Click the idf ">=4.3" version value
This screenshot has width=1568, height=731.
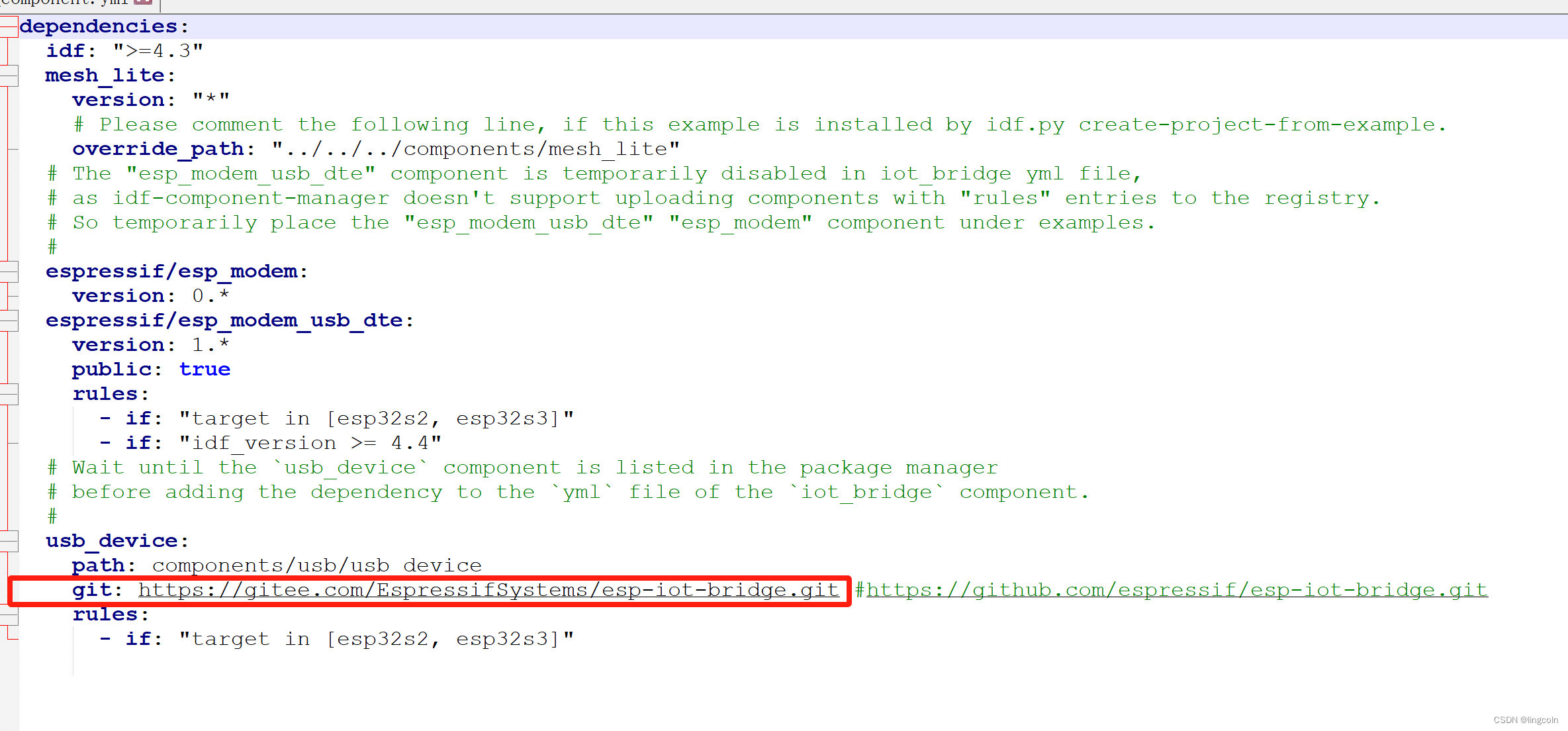(x=158, y=51)
